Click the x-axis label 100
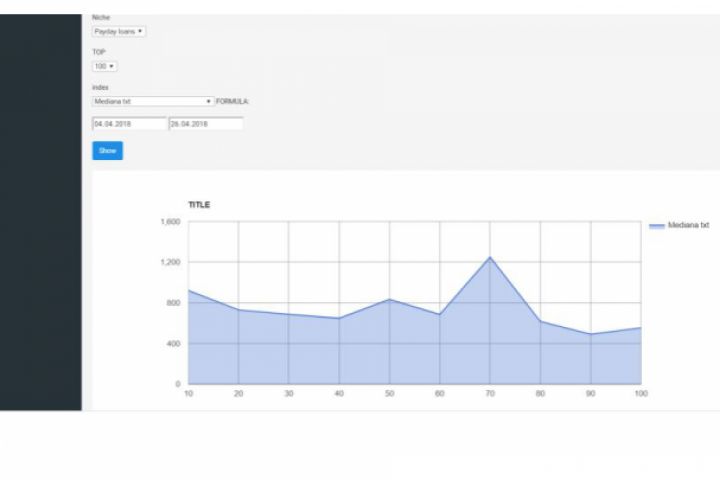The image size is (720, 480). 641,394
